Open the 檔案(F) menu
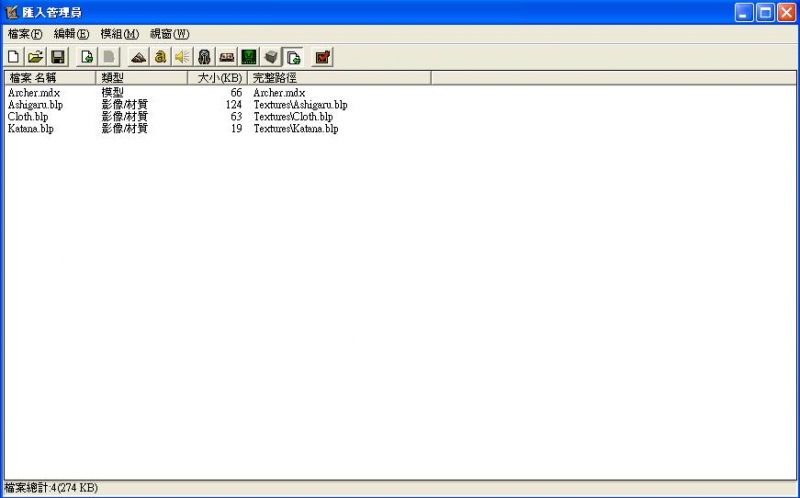This screenshot has width=800, height=498. [25, 34]
